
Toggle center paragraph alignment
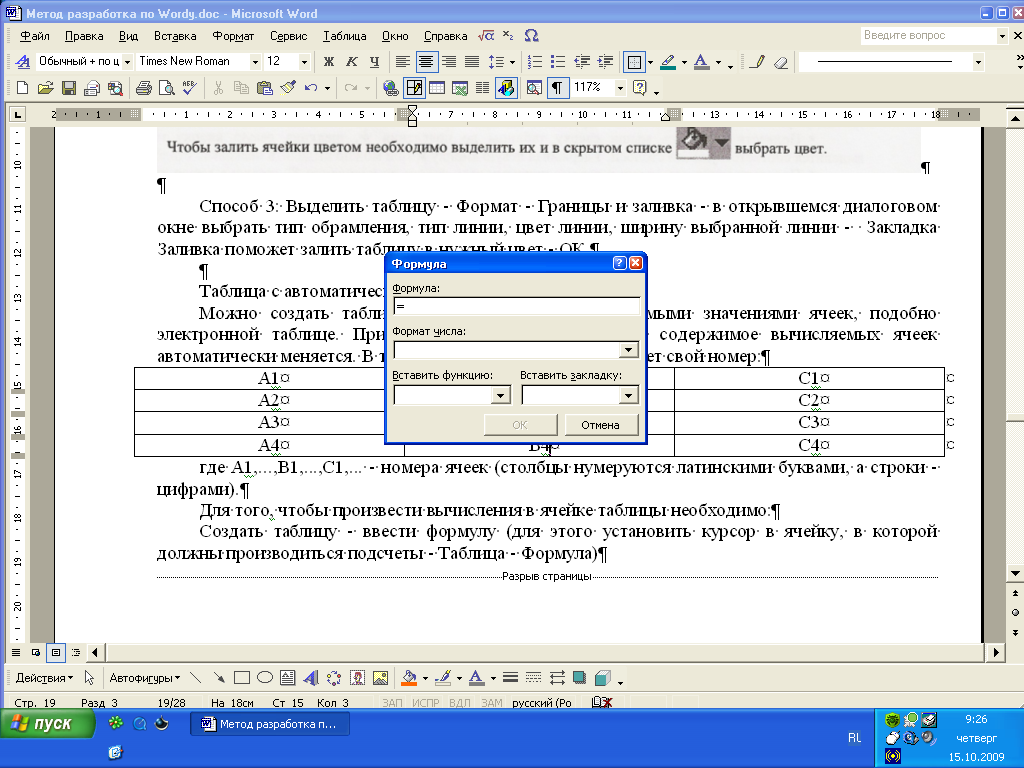pos(426,62)
